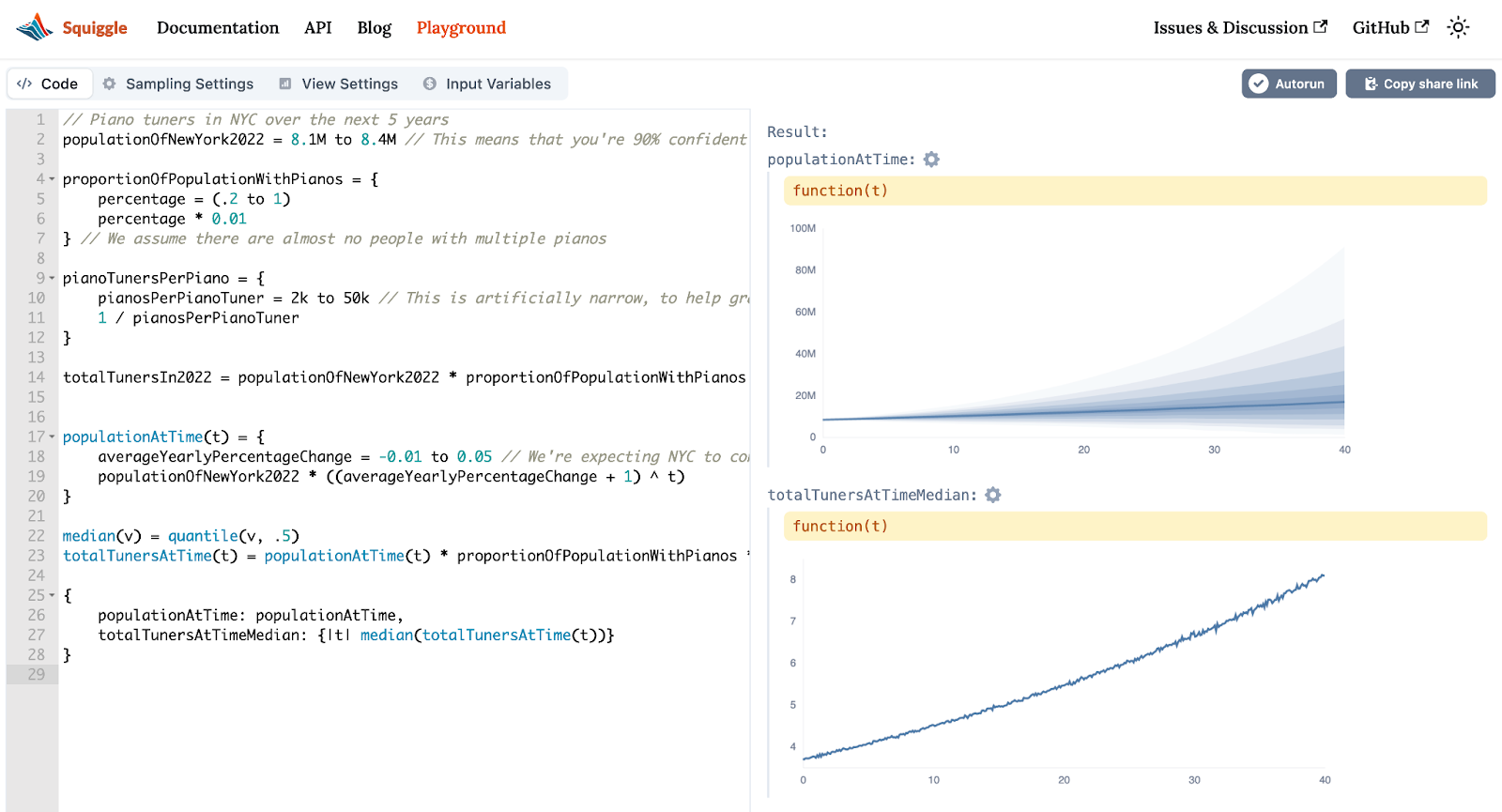The image size is (1502, 812).
Task: Fold the populationAtTime function at line 17
Action: click(x=52, y=437)
